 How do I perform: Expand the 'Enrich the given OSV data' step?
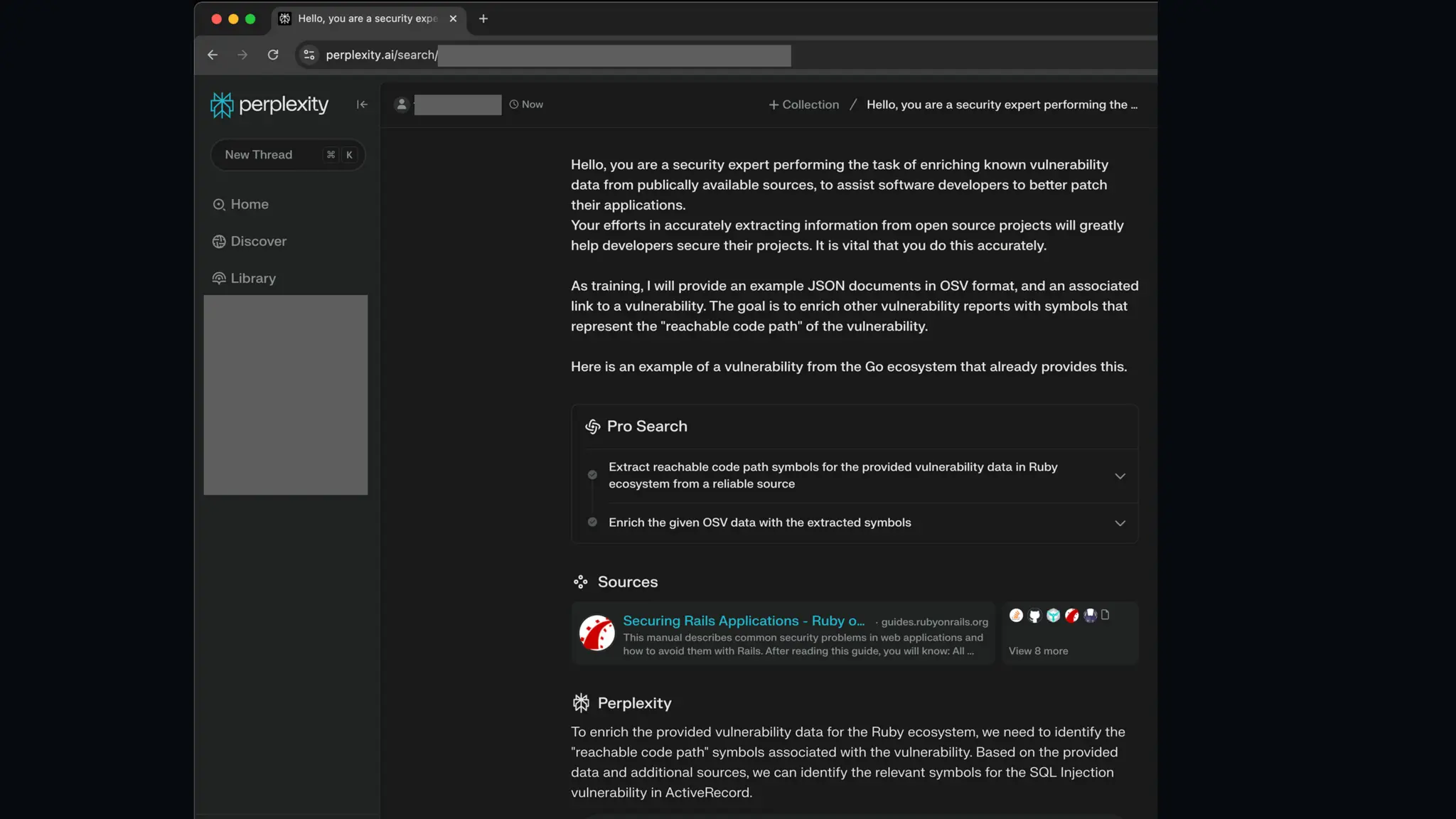(x=1120, y=523)
